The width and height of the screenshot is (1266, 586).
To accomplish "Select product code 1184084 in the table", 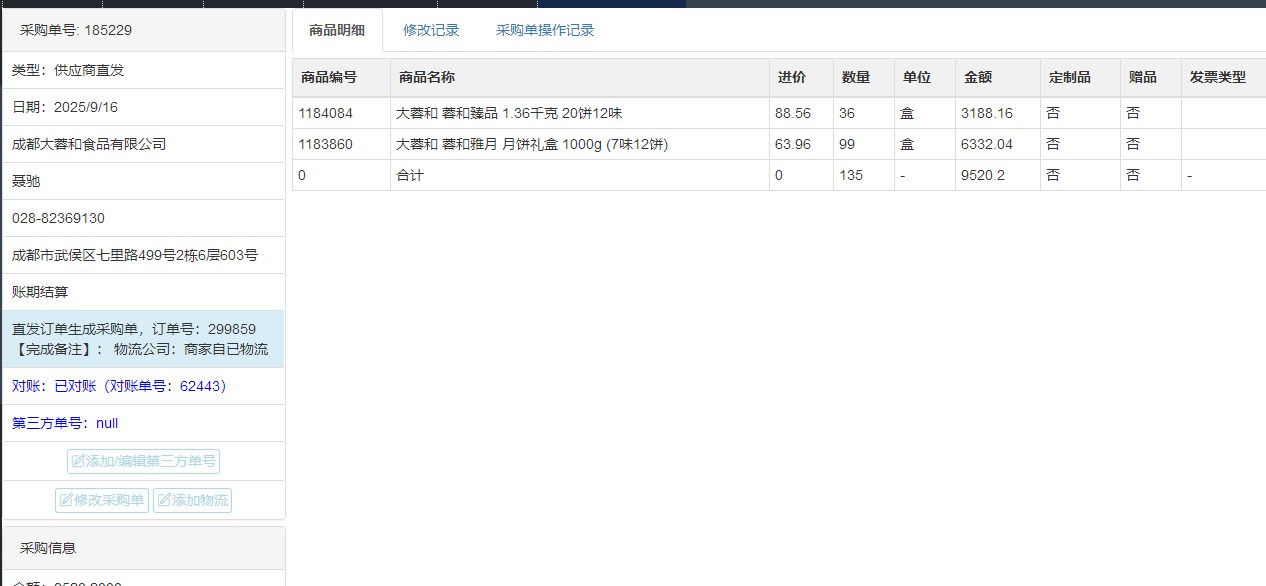I will pos(325,113).
